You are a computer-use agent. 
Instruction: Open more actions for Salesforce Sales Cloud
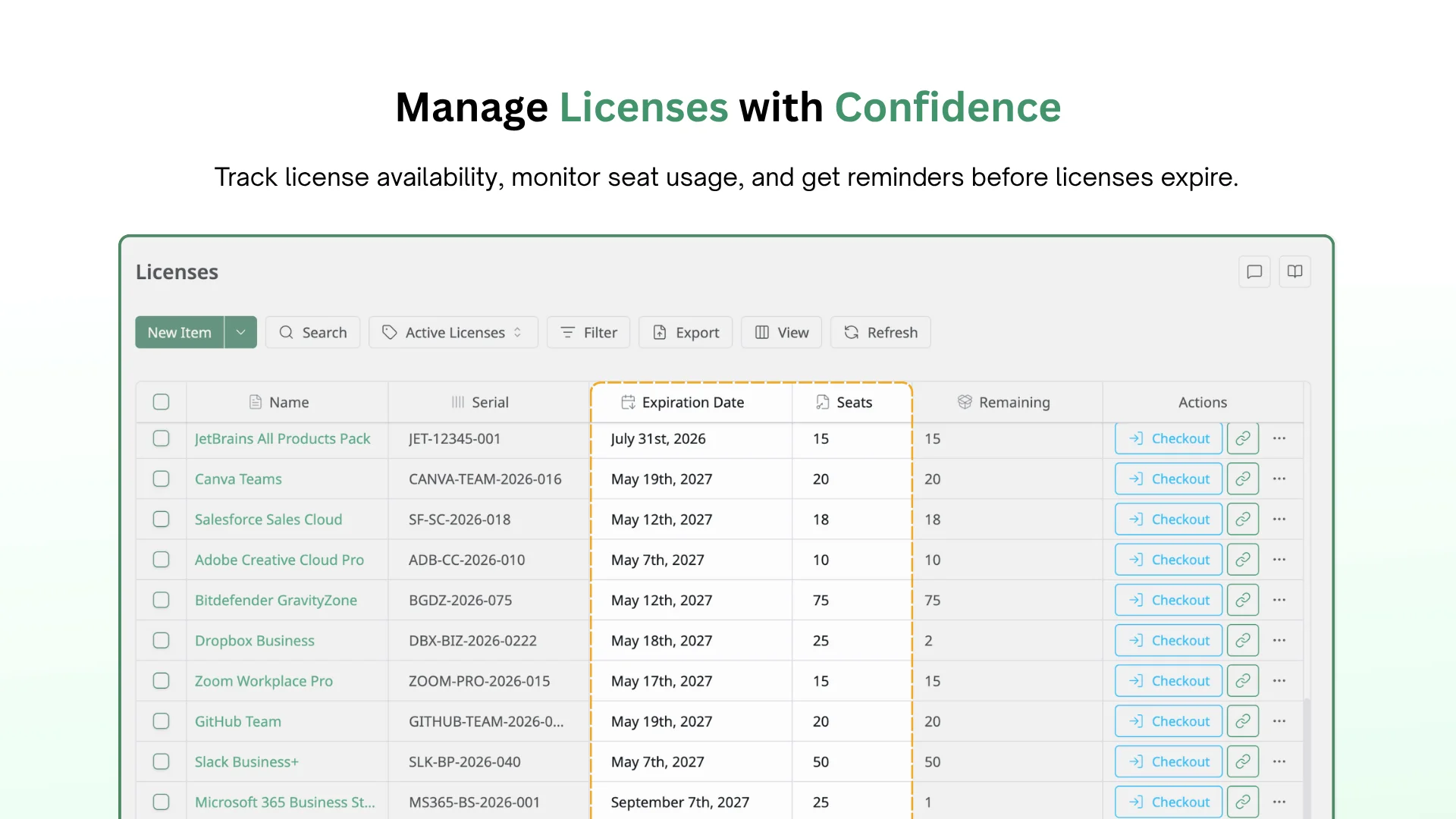coord(1279,519)
